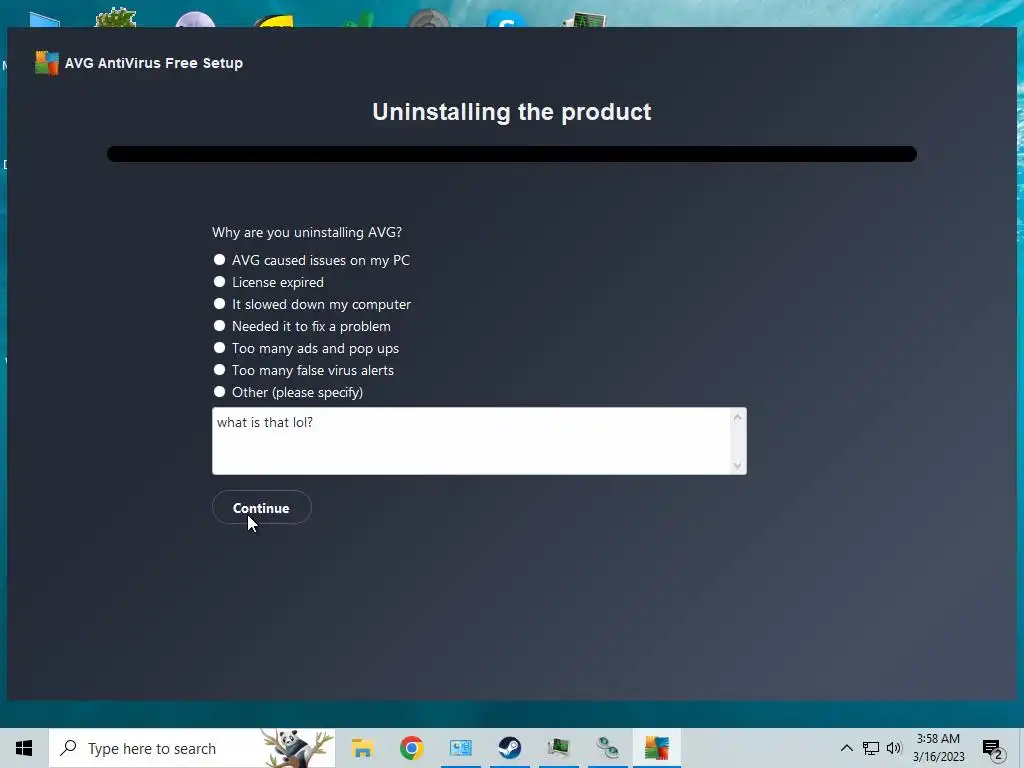Click the panda search highlight image
1024x768 pixels.
(x=298, y=748)
